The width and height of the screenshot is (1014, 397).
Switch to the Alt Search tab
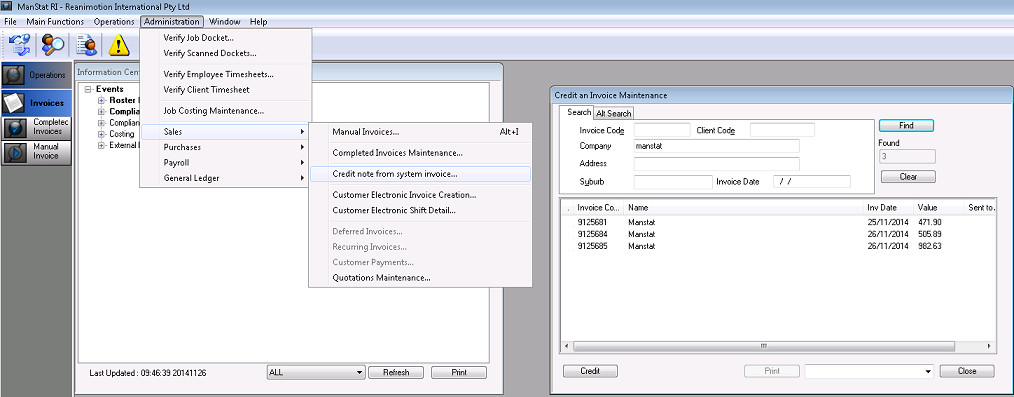click(x=614, y=114)
